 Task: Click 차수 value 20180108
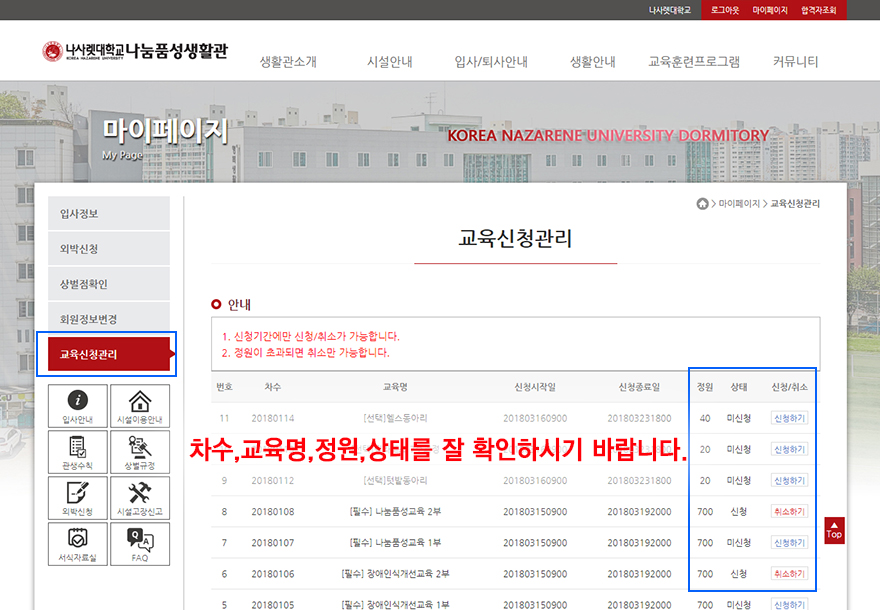pyautogui.click(x=273, y=512)
